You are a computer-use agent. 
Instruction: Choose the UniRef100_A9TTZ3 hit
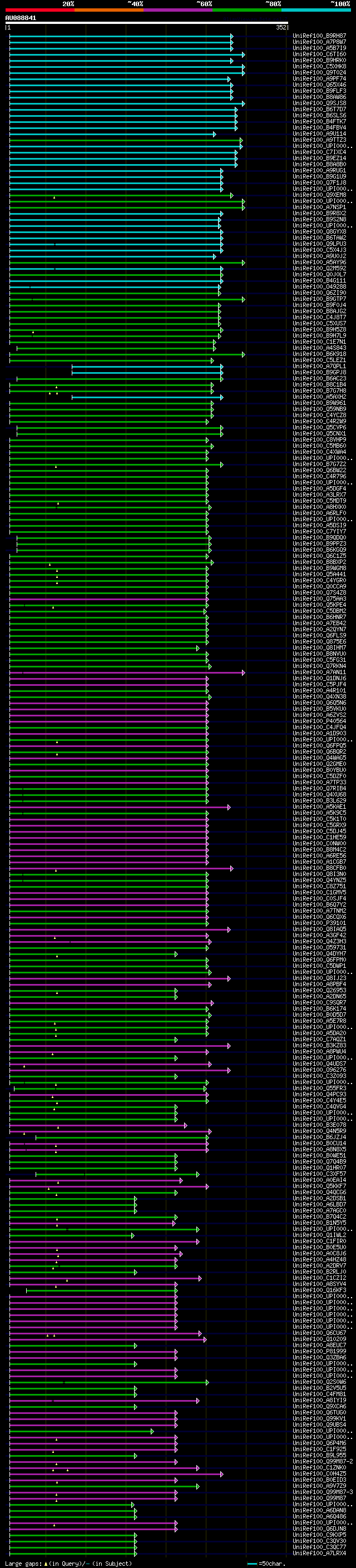click(x=319, y=140)
